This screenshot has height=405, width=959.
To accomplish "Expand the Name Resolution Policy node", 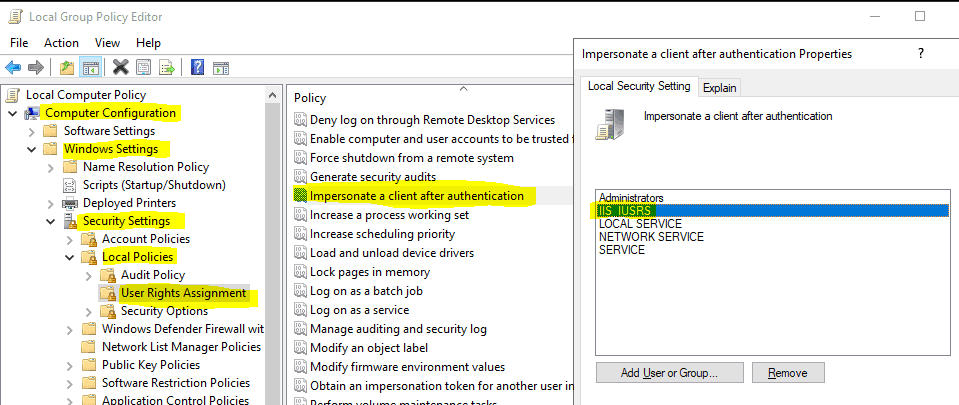I will (x=51, y=168).
